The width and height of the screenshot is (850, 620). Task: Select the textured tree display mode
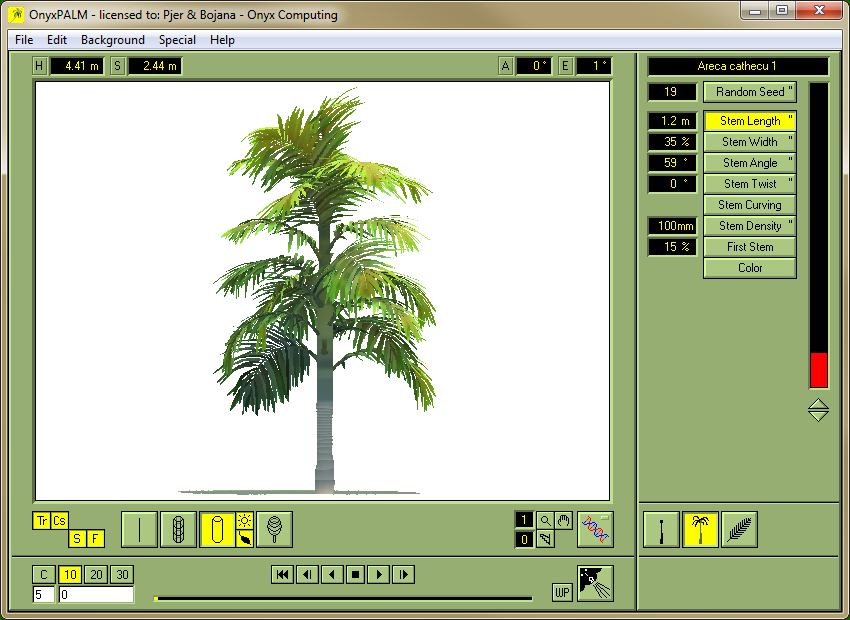(274, 529)
